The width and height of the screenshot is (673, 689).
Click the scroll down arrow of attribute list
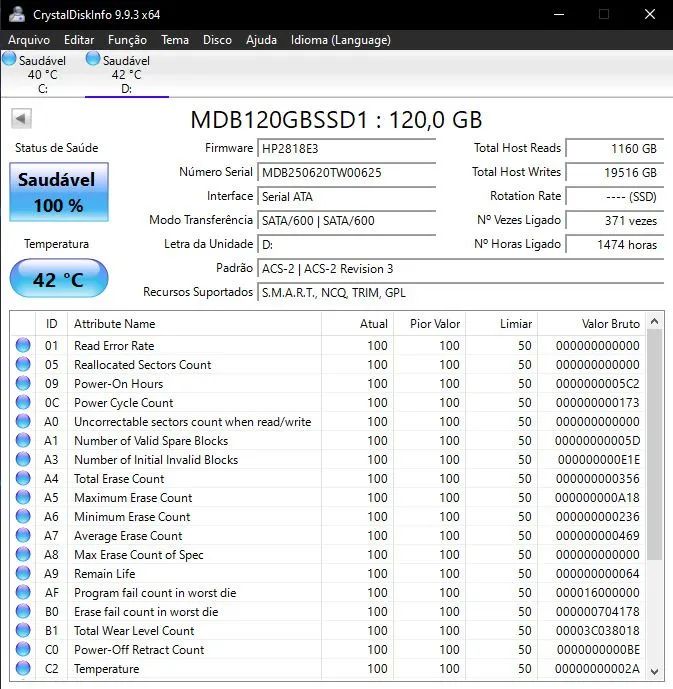click(654, 671)
